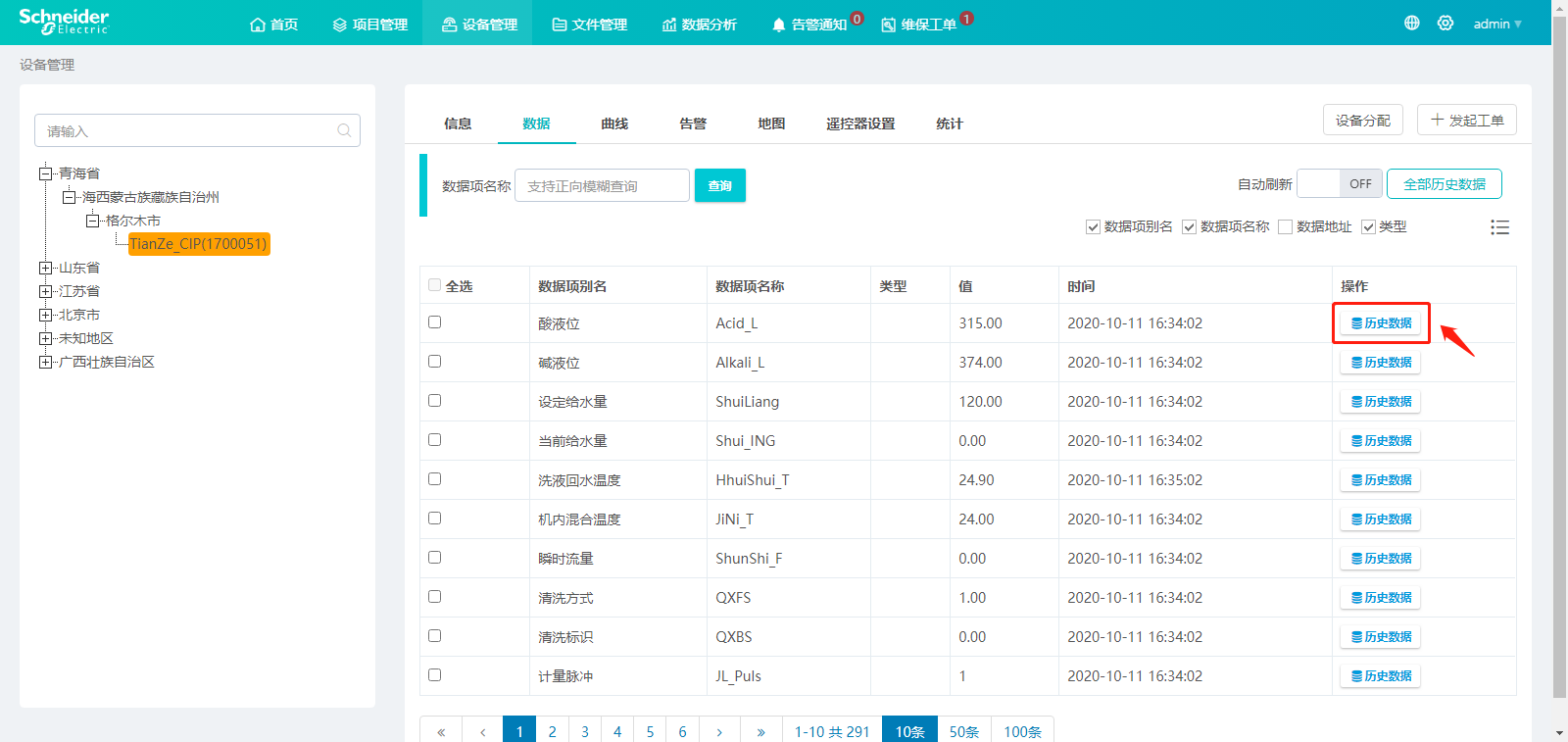
Task: Go to first page double-arrow
Action: pyautogui.click(x=441, y=731)
